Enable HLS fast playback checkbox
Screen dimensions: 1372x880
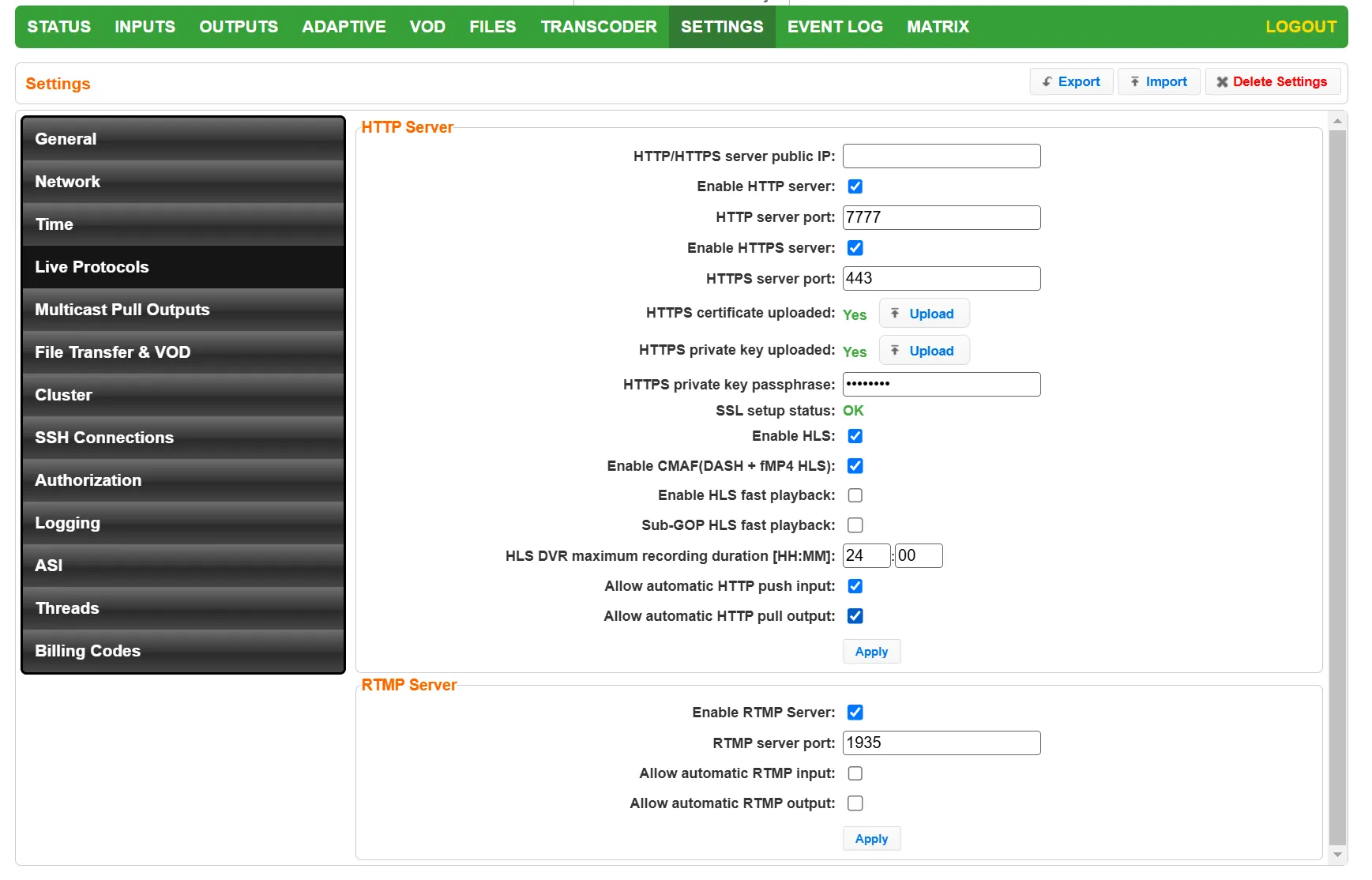click(x=855, y=495)
